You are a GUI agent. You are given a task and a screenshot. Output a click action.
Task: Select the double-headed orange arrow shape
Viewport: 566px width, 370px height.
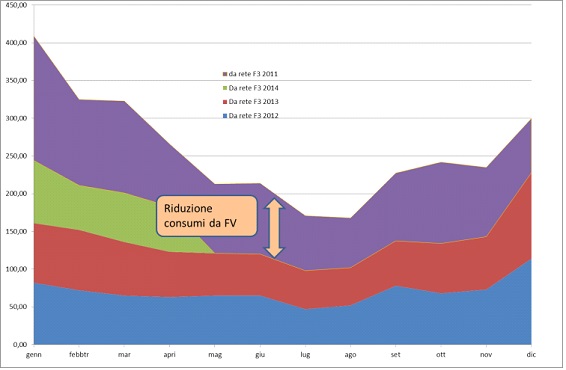pos(274,228)
